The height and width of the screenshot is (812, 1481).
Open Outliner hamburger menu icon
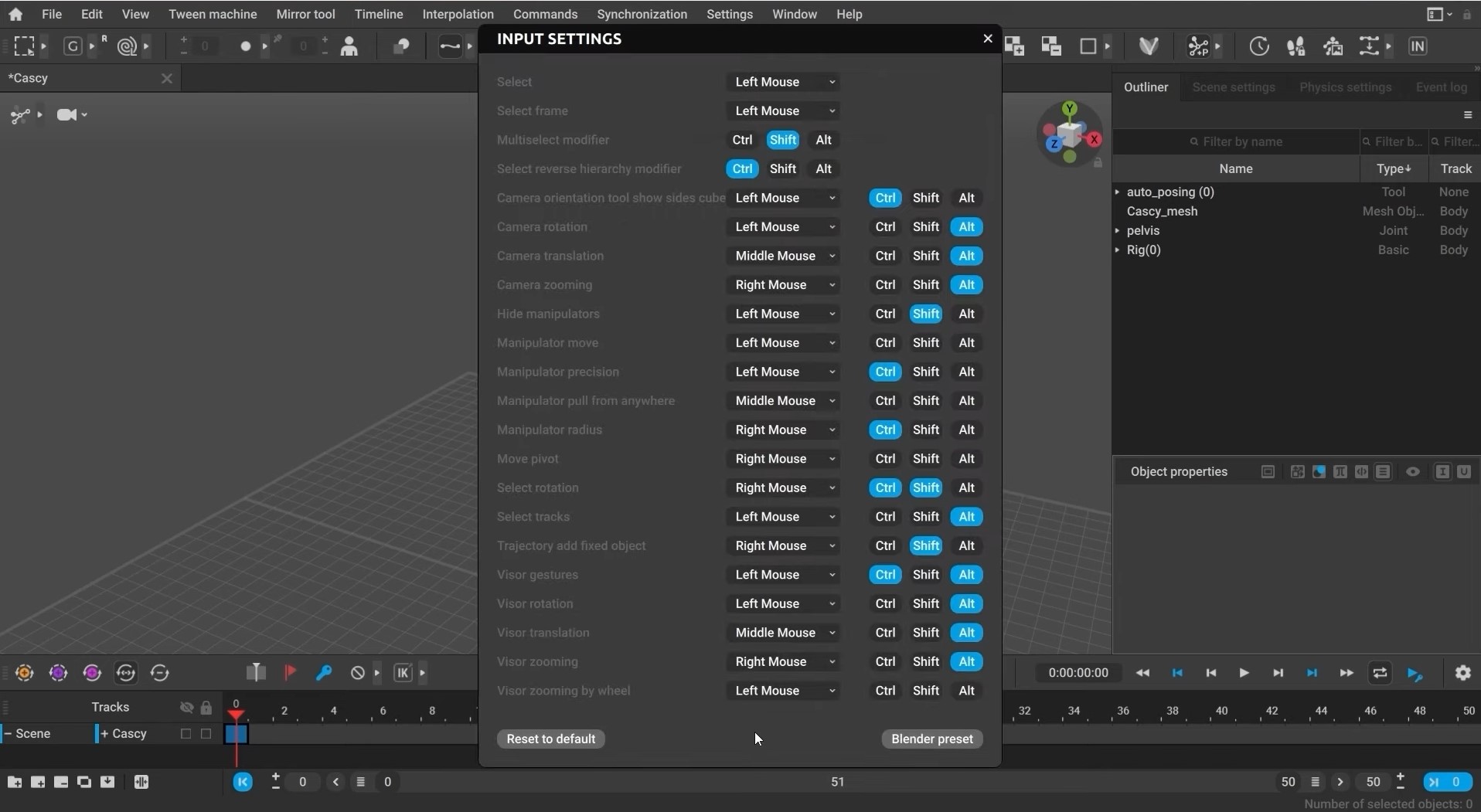(1467, 115)
